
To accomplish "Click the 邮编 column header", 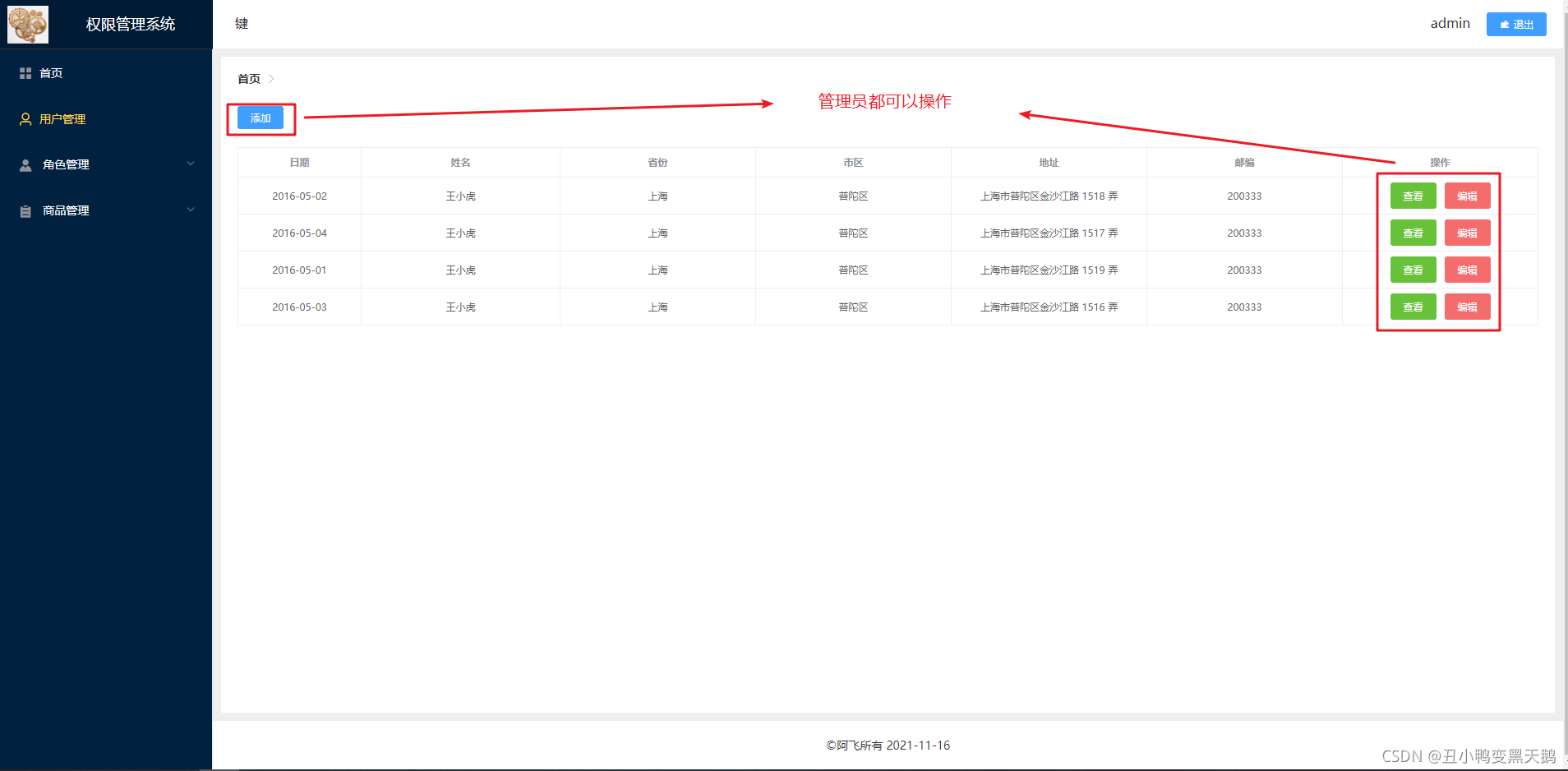I will [1244, 163].
